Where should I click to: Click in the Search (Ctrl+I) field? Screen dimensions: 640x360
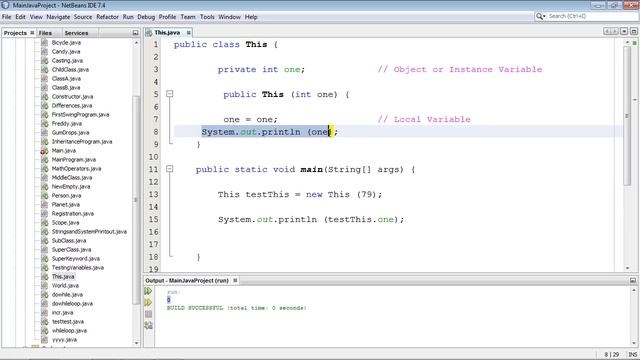(592, 16)
